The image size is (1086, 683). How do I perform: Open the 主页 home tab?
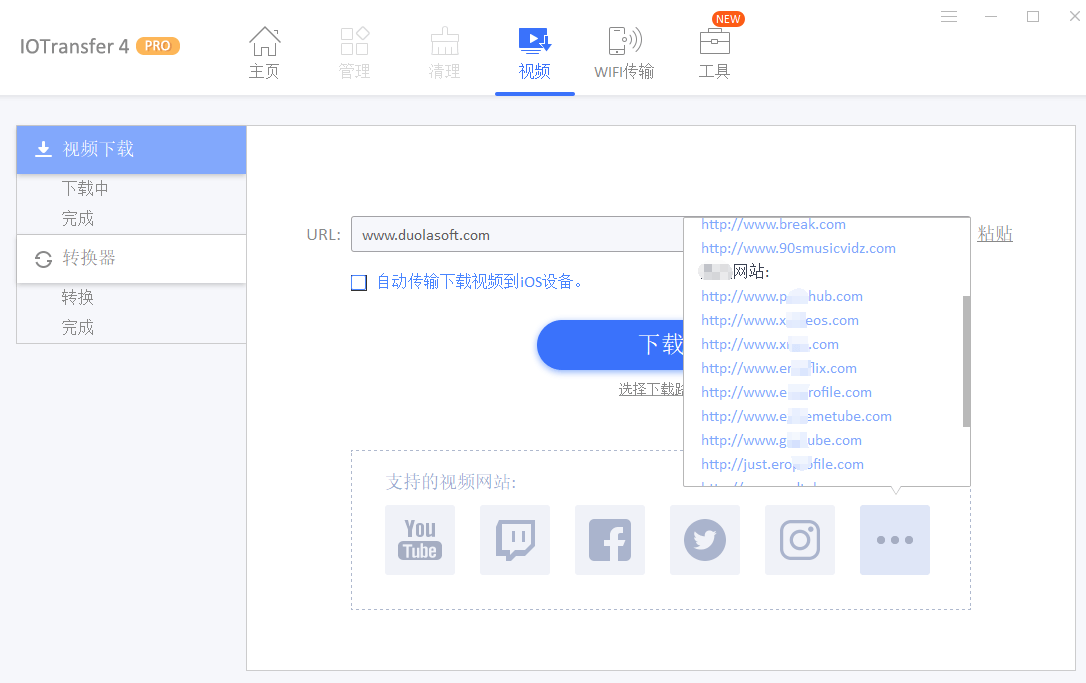pyautogui.click(x=265, y=53)
